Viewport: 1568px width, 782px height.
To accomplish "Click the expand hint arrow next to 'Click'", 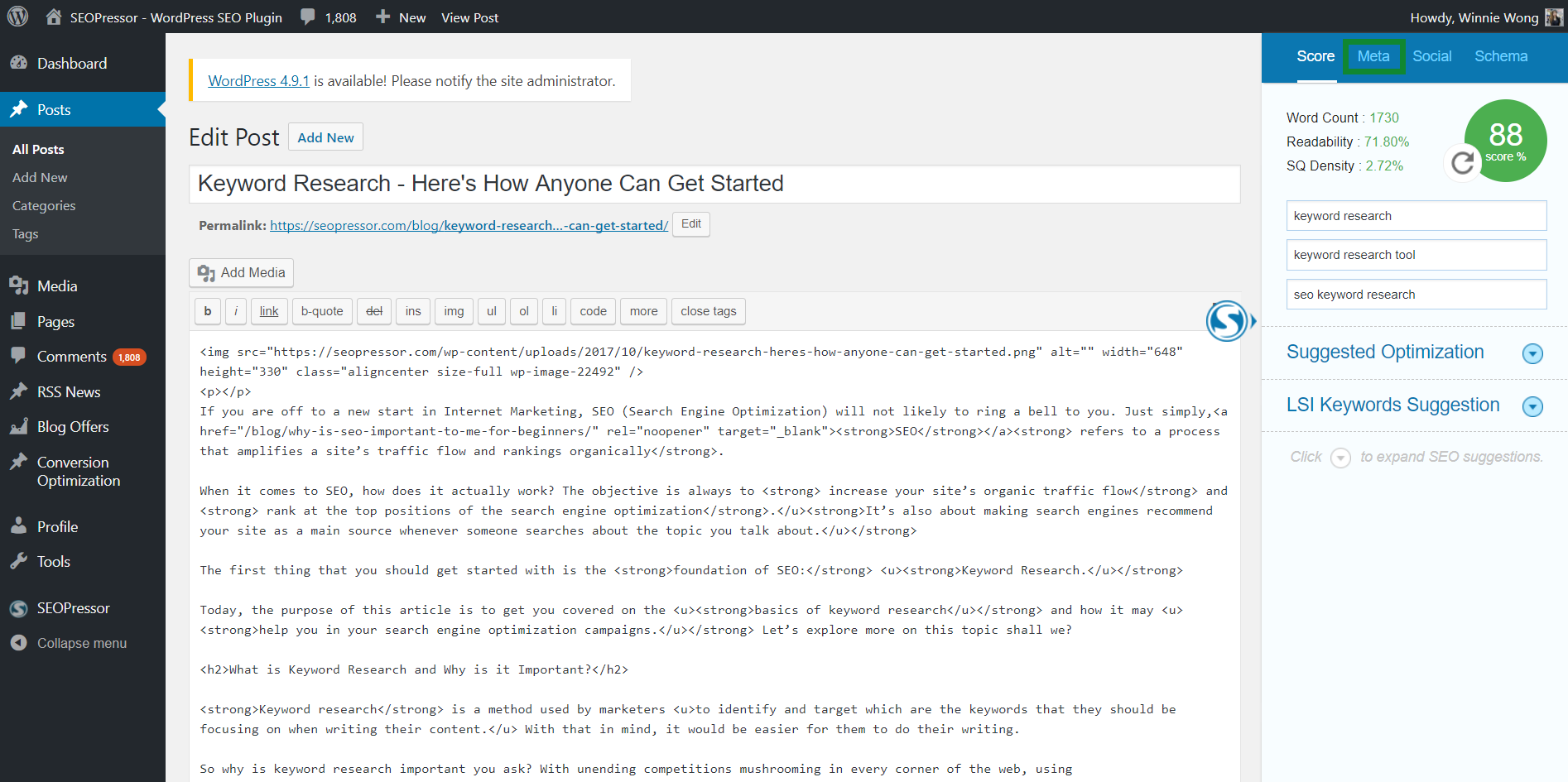I will 1340,458.
